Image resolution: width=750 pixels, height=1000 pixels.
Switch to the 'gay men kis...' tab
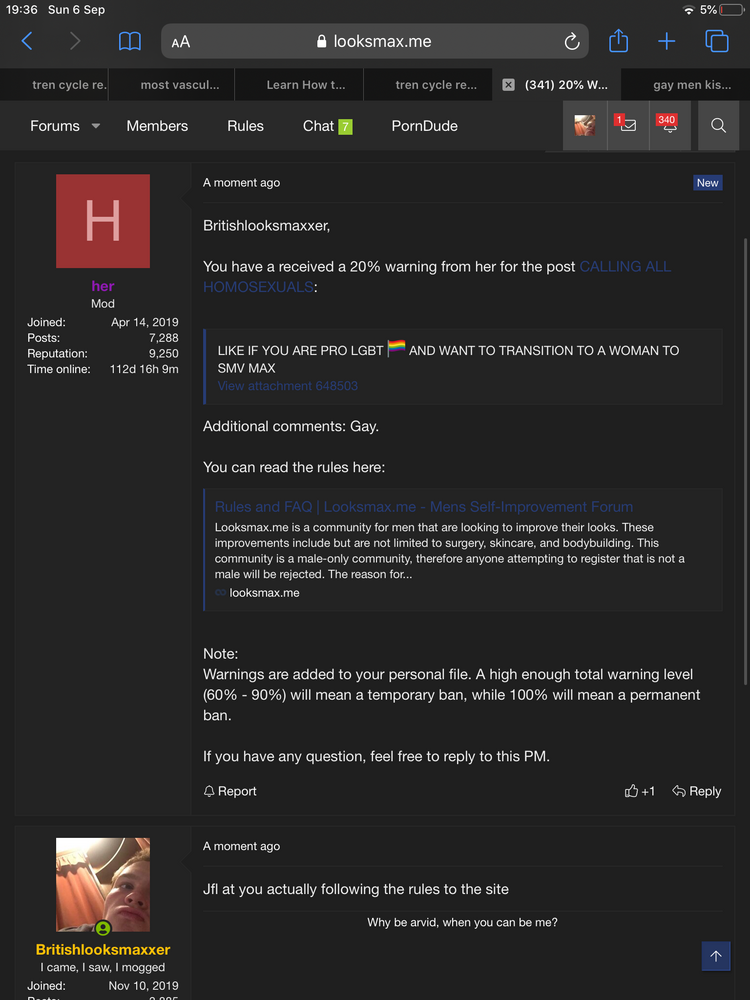point(691,85)
